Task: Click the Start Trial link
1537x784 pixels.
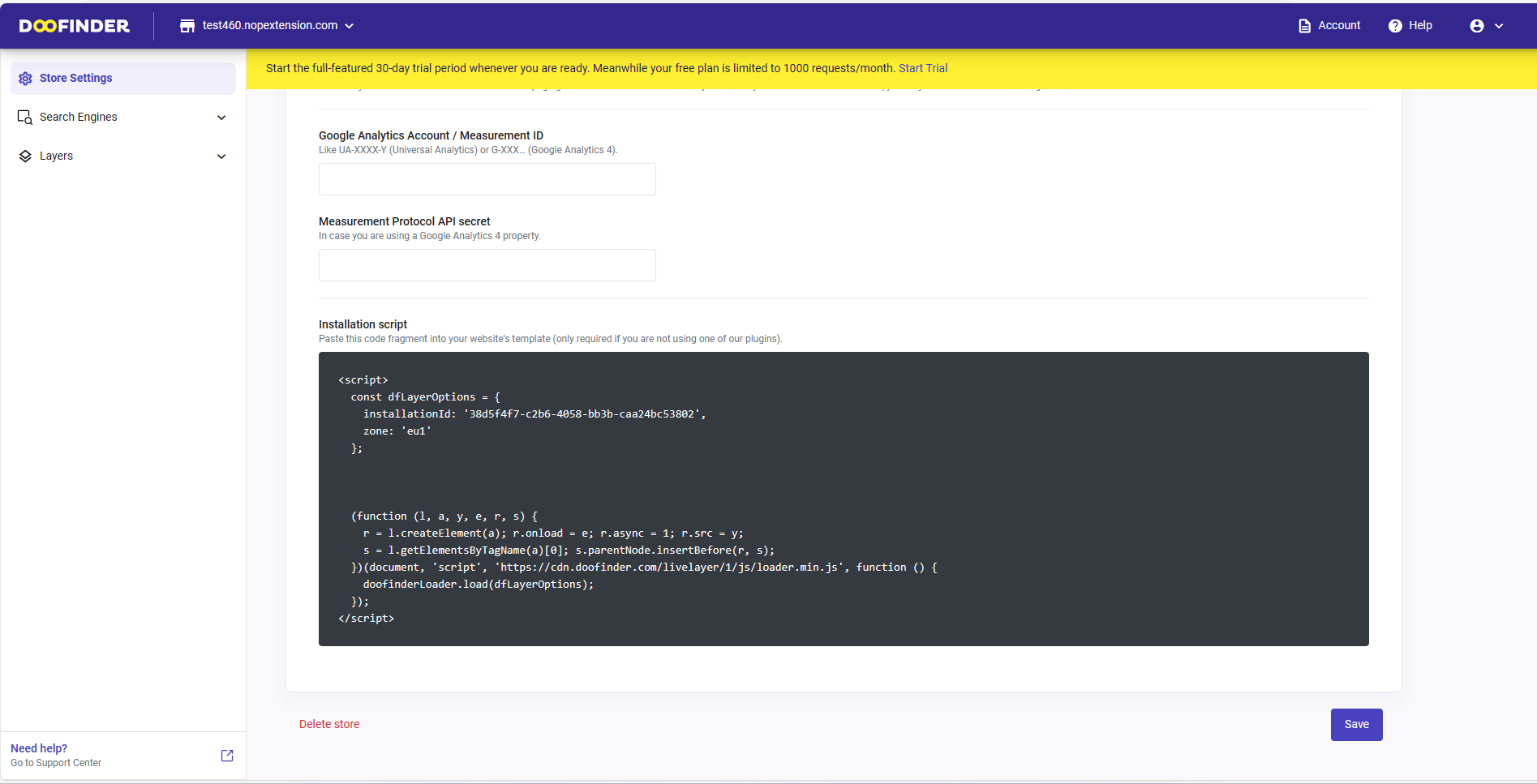Action: click(923, 68)
